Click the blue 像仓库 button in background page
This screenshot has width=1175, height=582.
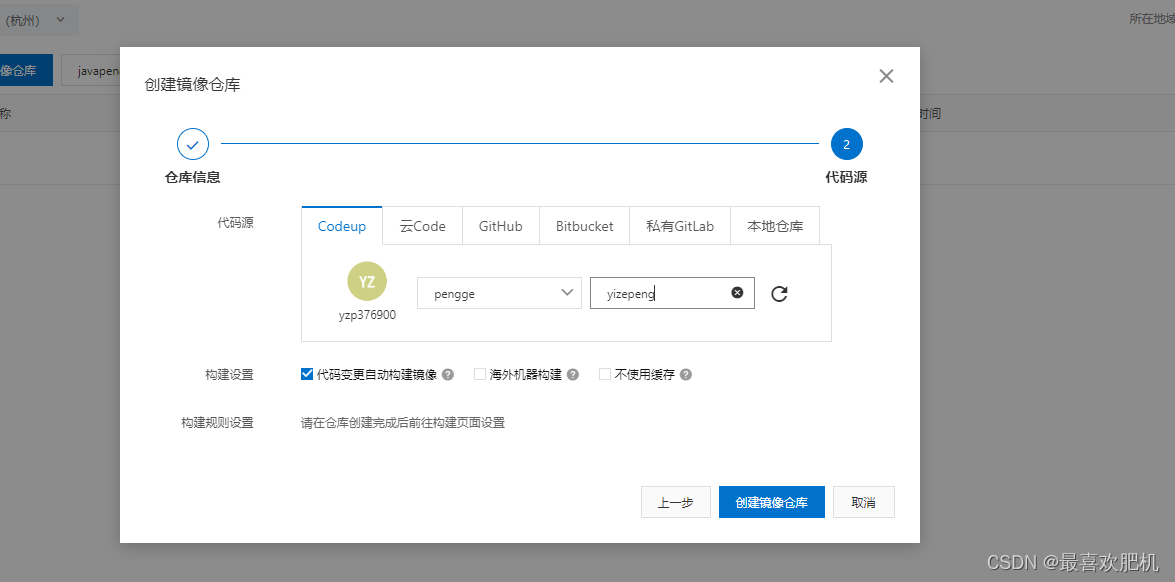point(26,70)
